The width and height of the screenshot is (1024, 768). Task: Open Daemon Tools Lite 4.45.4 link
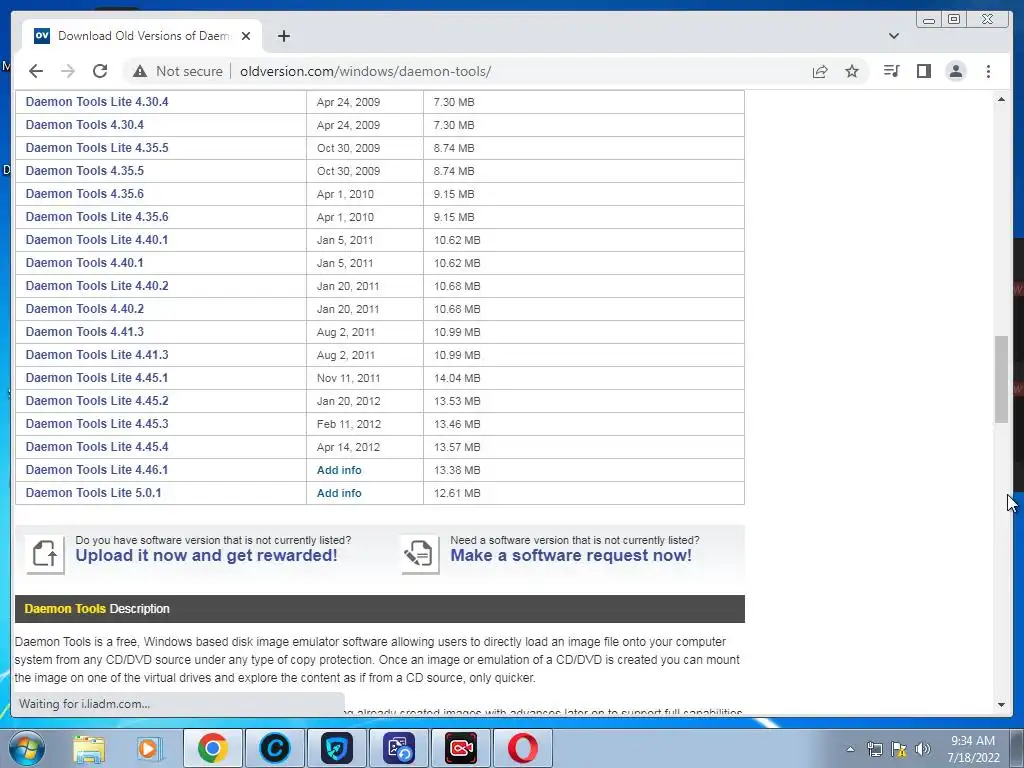[97, 447]
